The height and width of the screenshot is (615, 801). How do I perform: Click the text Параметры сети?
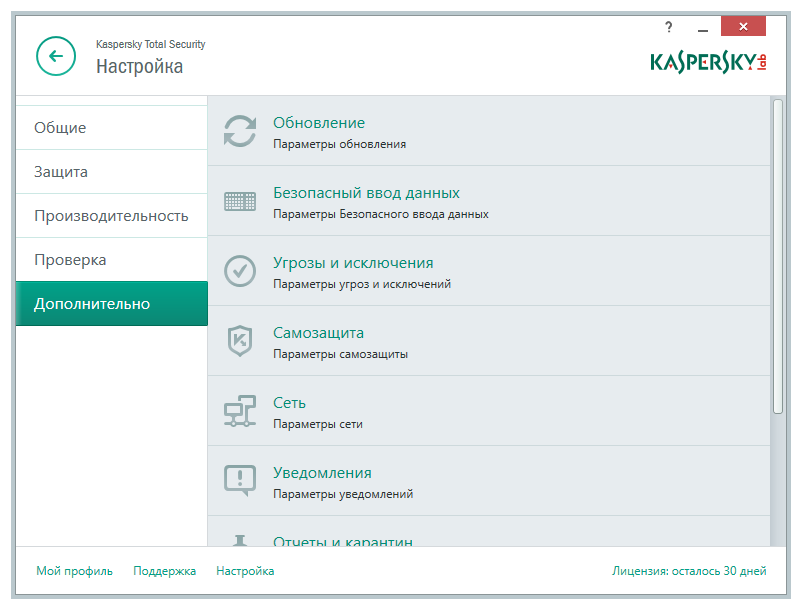click(318, 424)
